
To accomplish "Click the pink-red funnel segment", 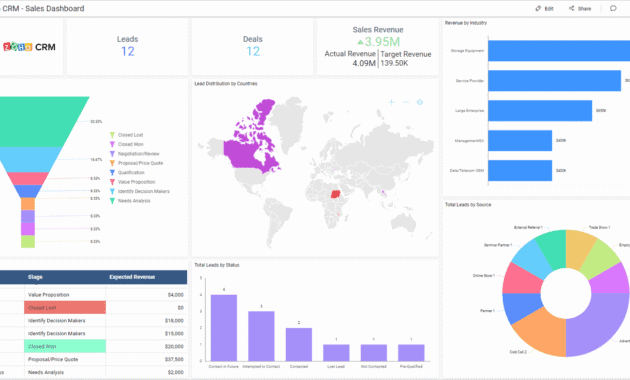I will click(x=28, y=179).
